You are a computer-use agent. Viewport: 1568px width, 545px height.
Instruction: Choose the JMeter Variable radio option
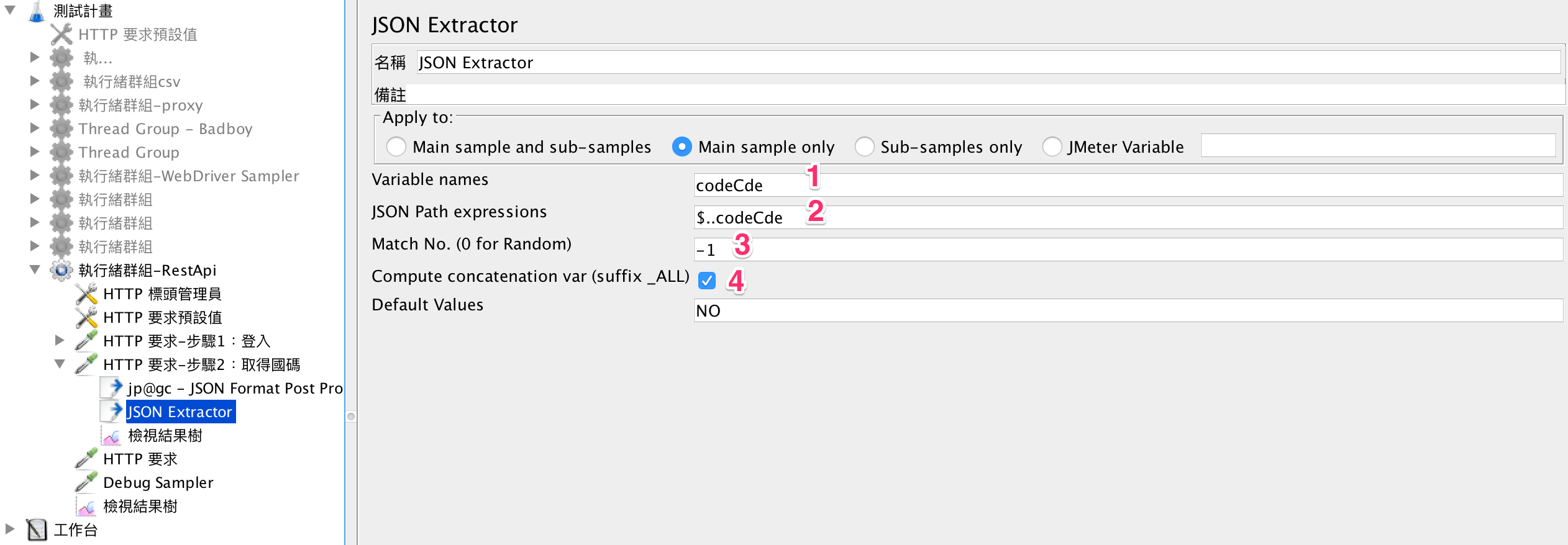click(1052, 147)
